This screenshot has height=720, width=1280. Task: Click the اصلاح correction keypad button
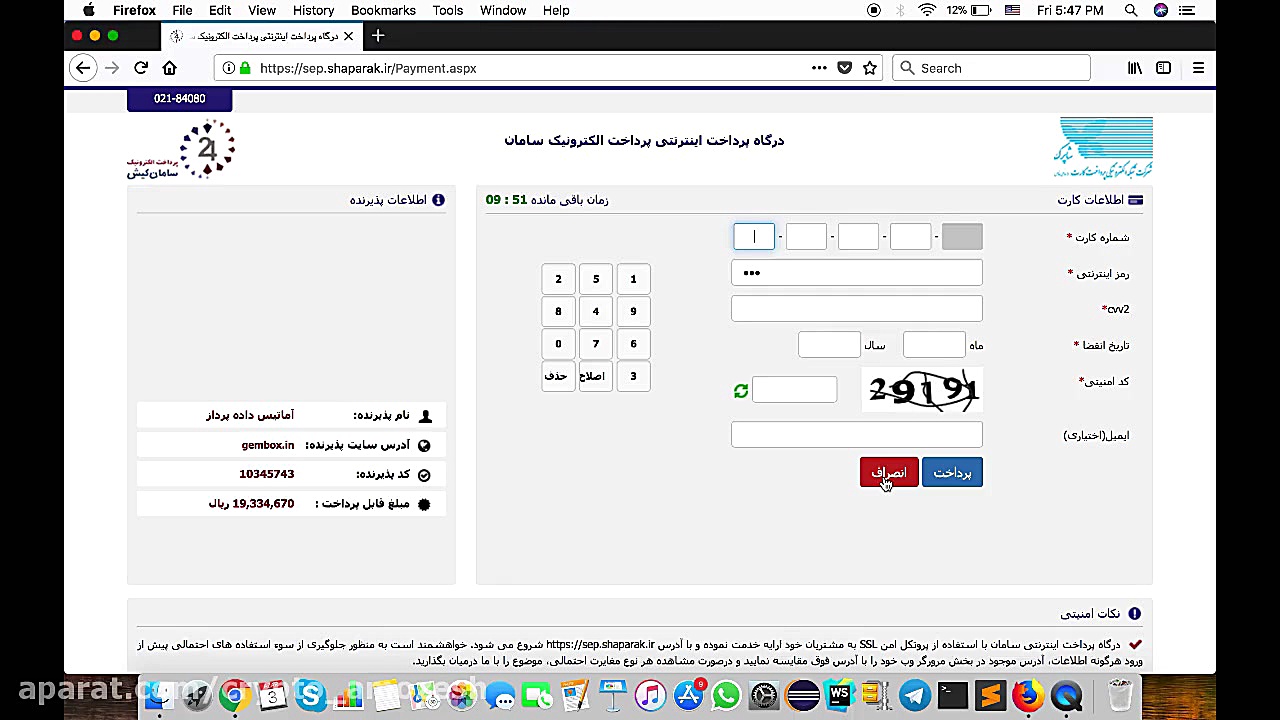pos(596,376)
